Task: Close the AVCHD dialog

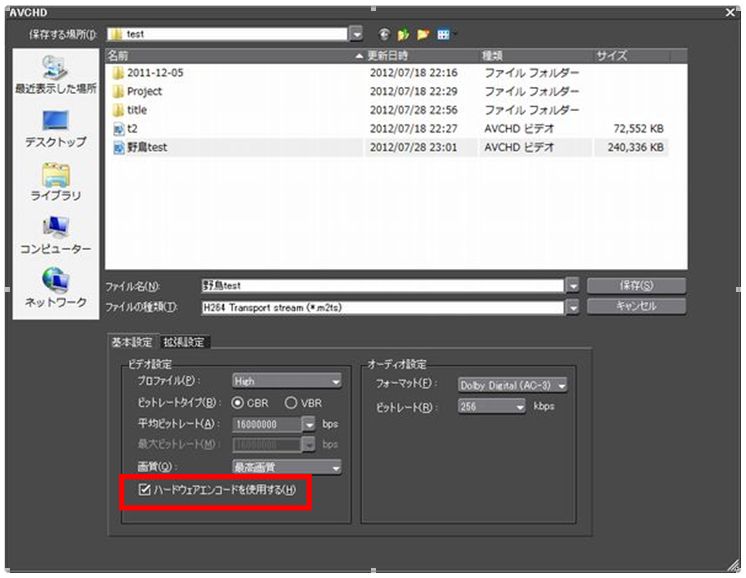Action: pos(731,12)
